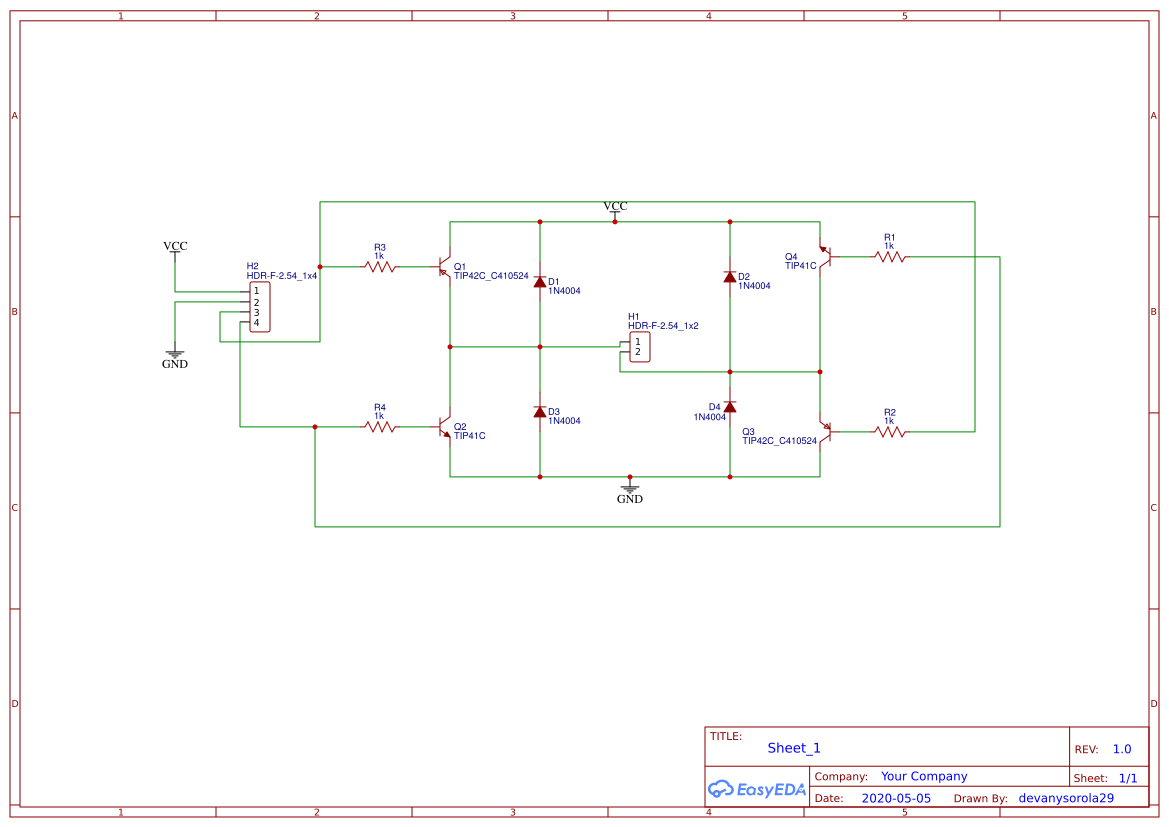Select diode D1 1N4004 symbol
Image resolution: width=1169 pixels, height=827 pixels.
click(x=540, y=282)
